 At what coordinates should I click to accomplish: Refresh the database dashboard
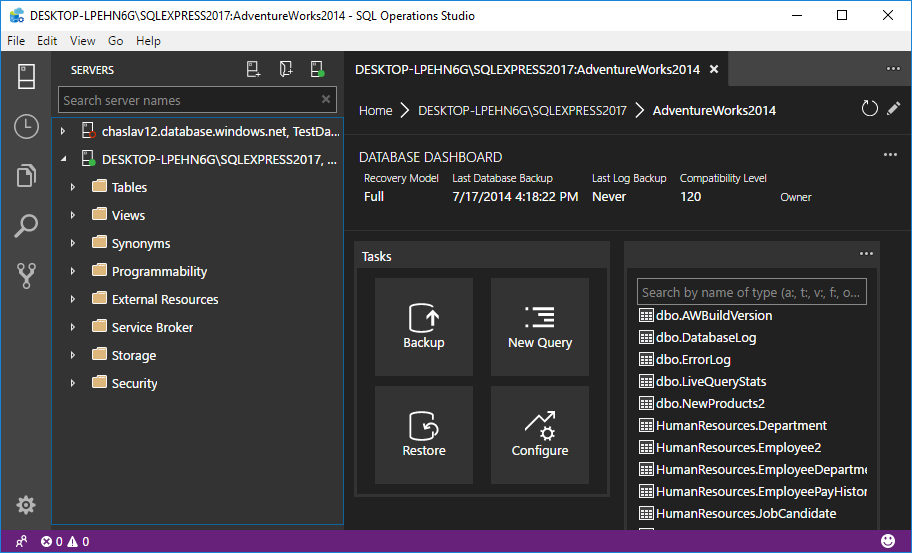click(x=869, y=109)
